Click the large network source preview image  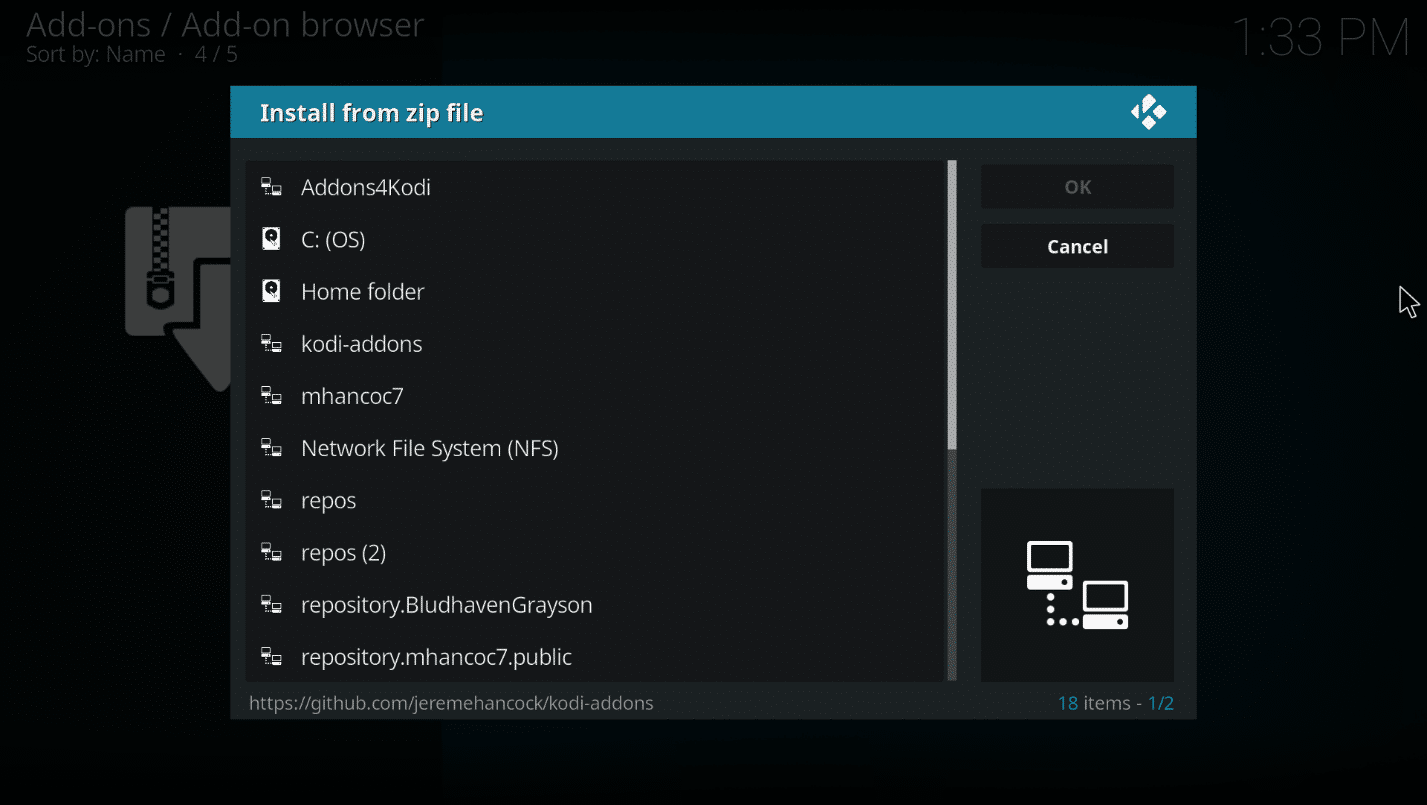pos(1077,585)
